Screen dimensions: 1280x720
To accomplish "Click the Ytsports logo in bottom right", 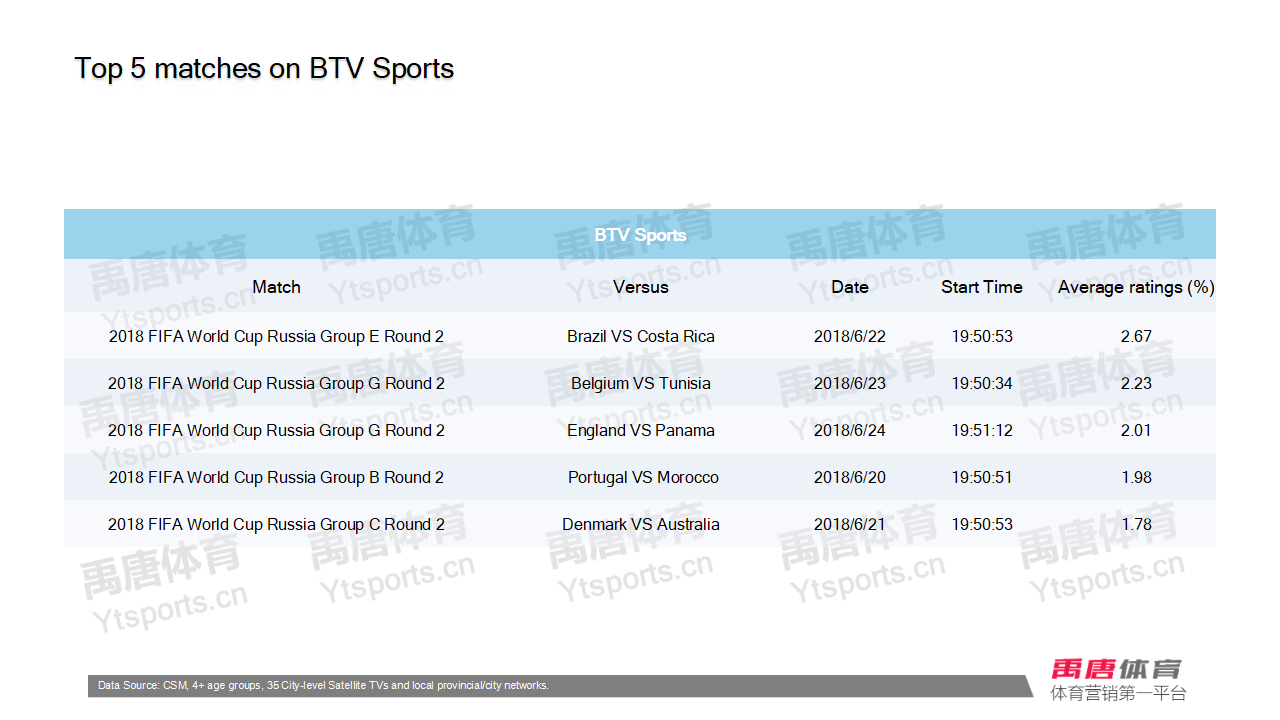I will (x=1117, y=679).
